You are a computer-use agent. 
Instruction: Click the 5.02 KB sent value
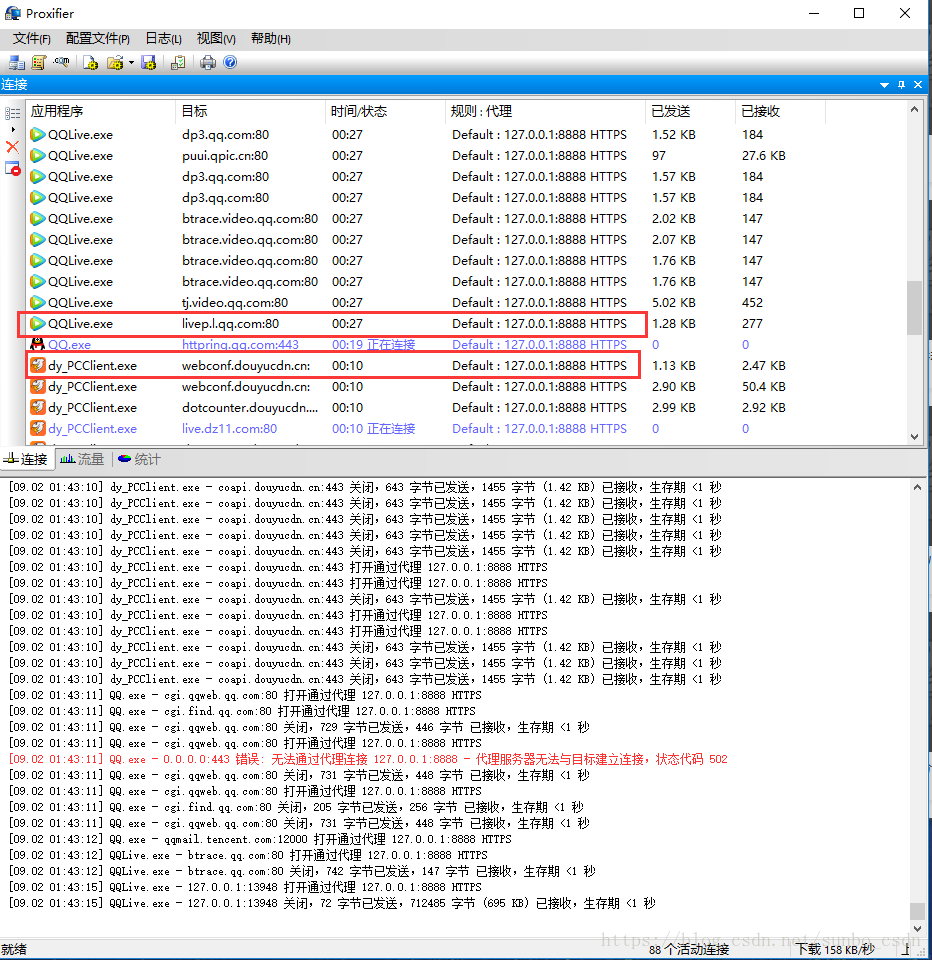tap(674, 302)
